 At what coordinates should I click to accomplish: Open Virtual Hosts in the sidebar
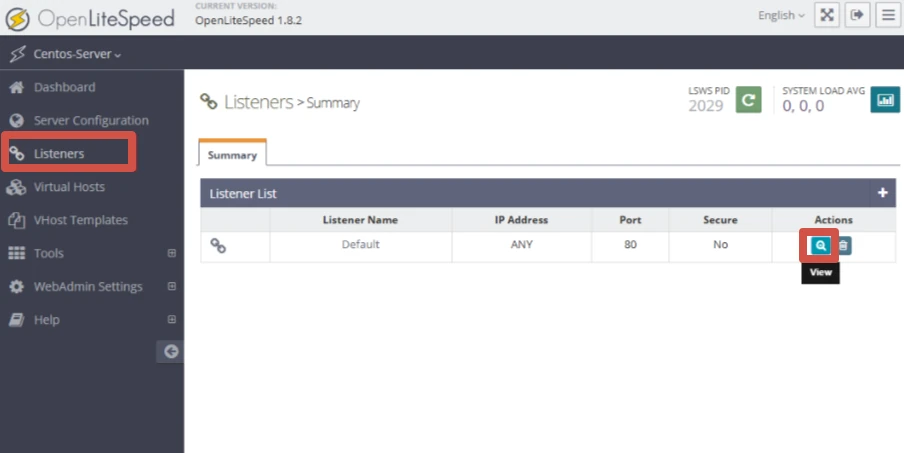click(x=69, y=187)
